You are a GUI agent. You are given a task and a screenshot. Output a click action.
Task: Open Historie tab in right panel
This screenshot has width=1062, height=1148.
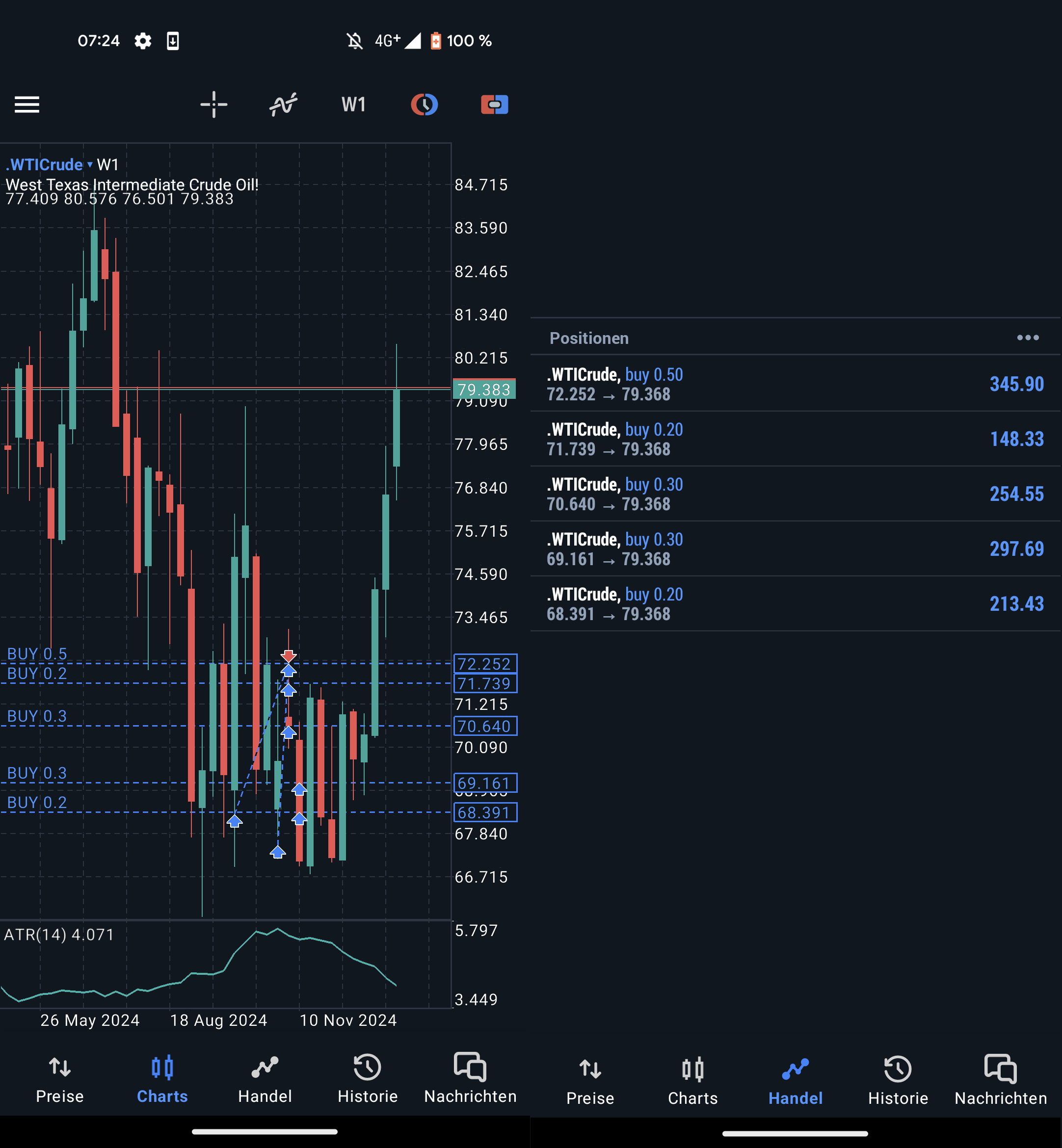pyautogui.click(x=898, y=1082)
